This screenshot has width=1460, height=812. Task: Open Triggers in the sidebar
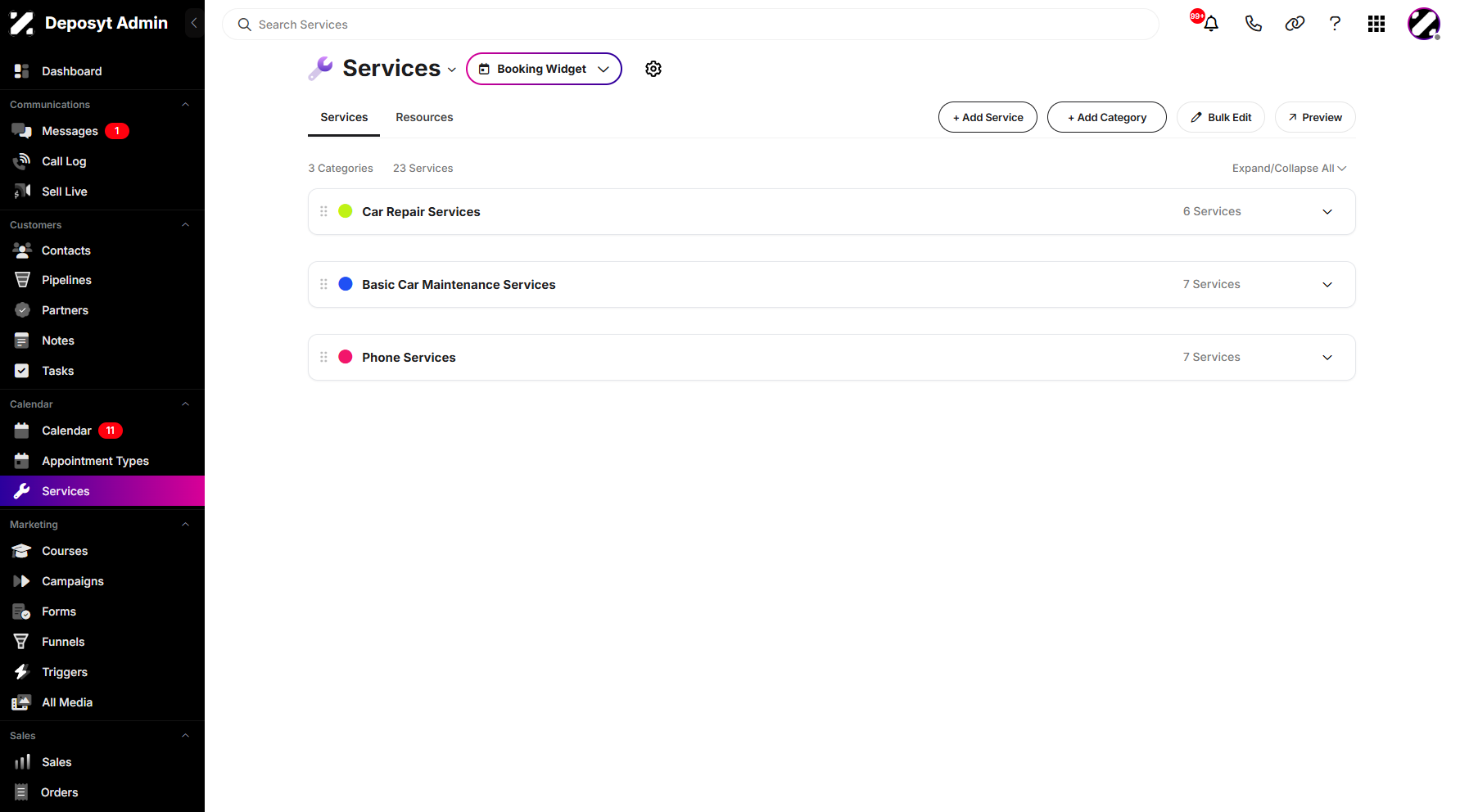pos(102,672)
